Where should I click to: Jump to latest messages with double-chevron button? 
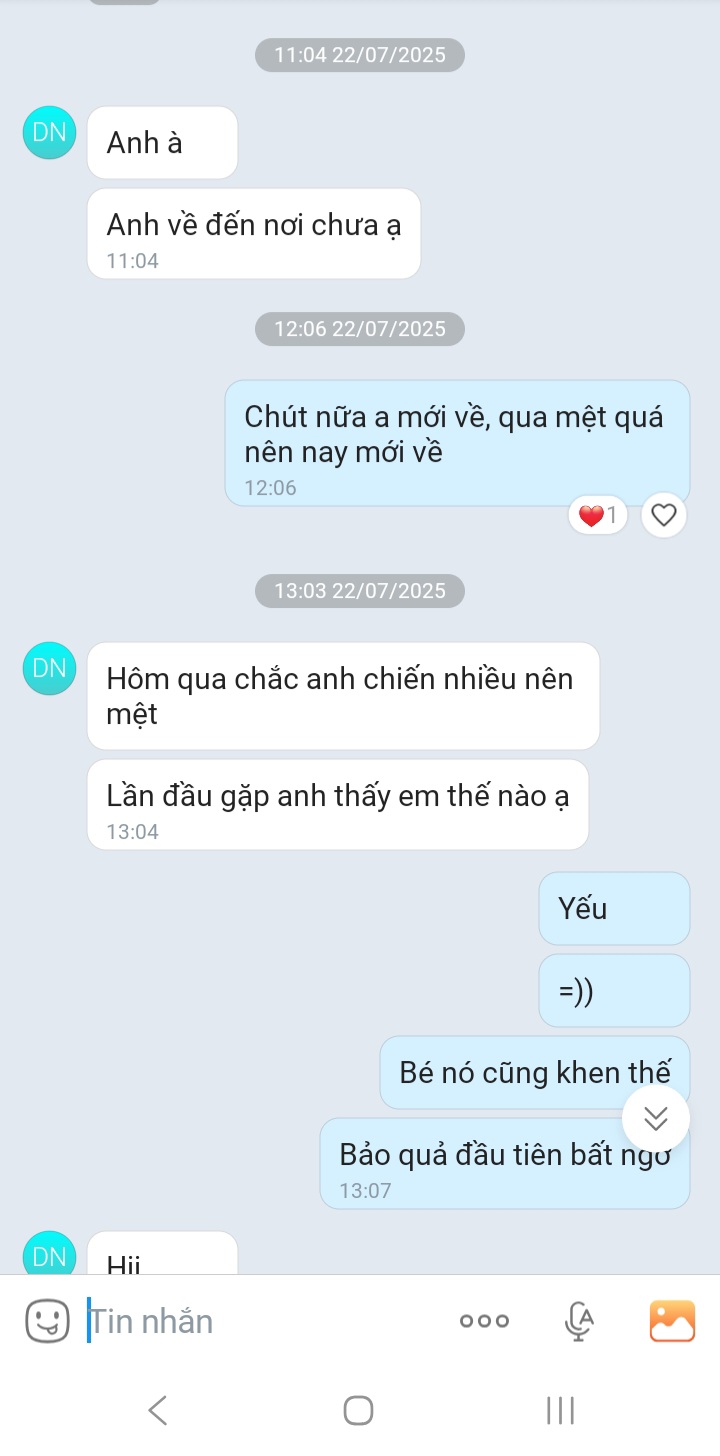pos(656,1118)
